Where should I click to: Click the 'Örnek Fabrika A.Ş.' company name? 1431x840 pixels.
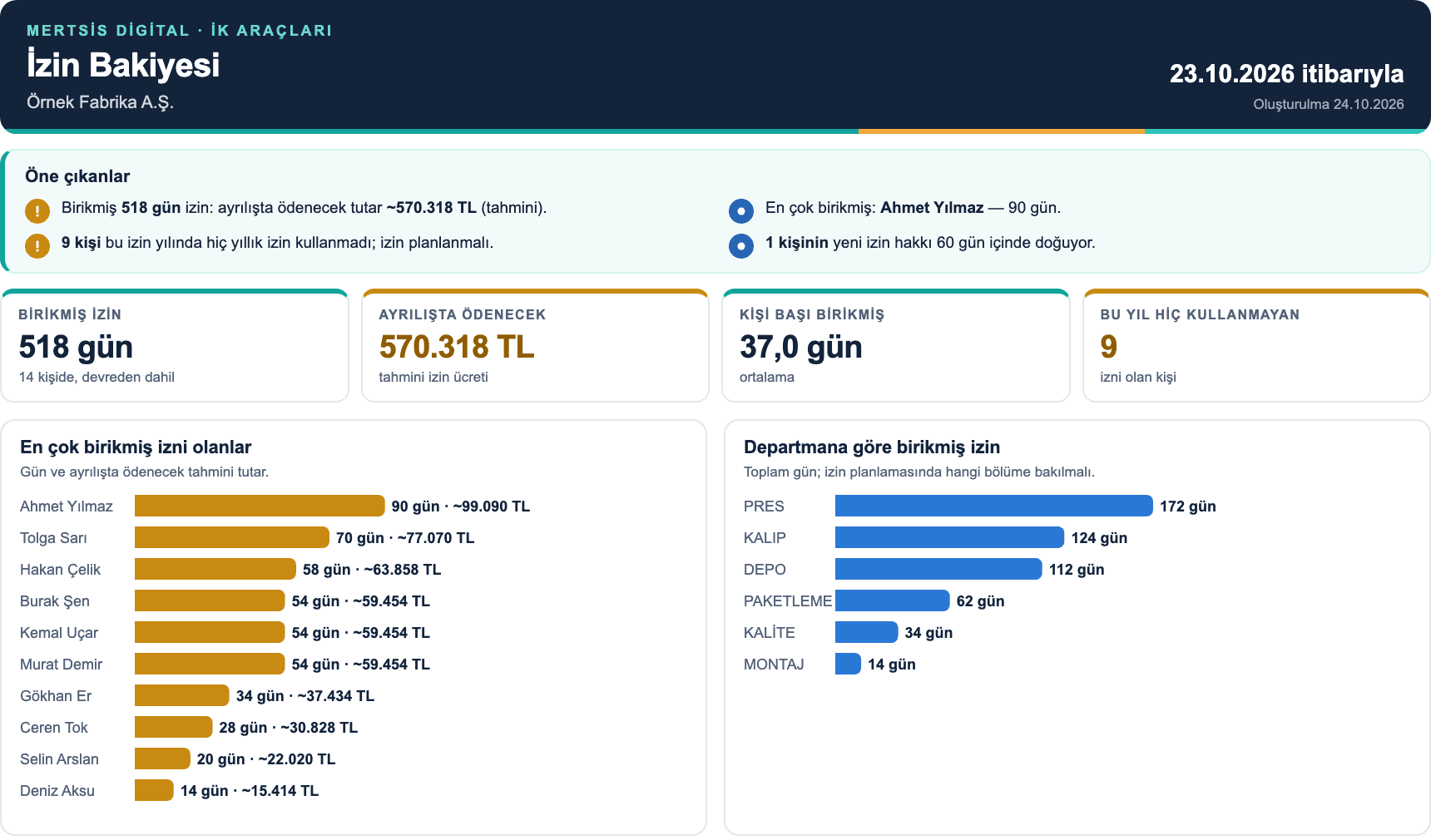click(x=100, y=102)
